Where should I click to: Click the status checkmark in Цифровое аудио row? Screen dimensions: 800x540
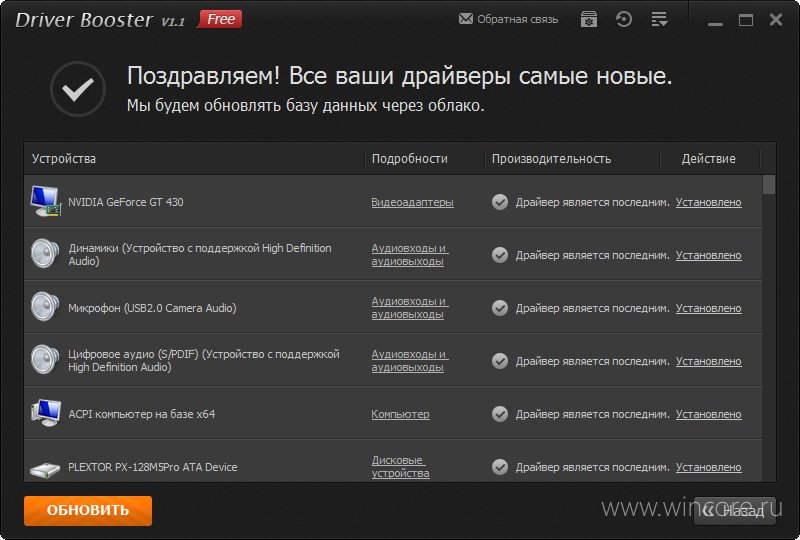pyautogui.click(x=500, y=361)
